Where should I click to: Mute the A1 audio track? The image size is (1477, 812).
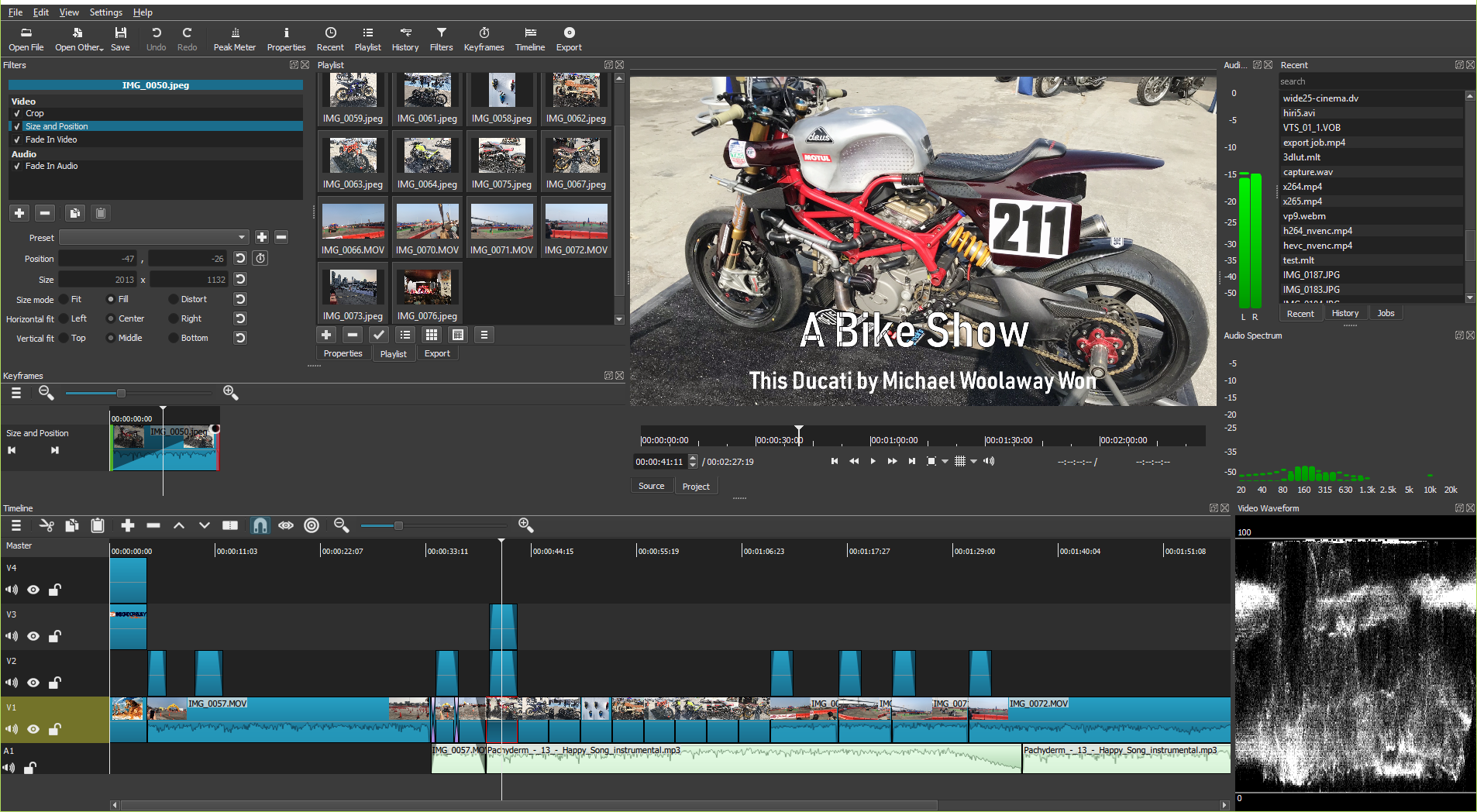point(11,768)
